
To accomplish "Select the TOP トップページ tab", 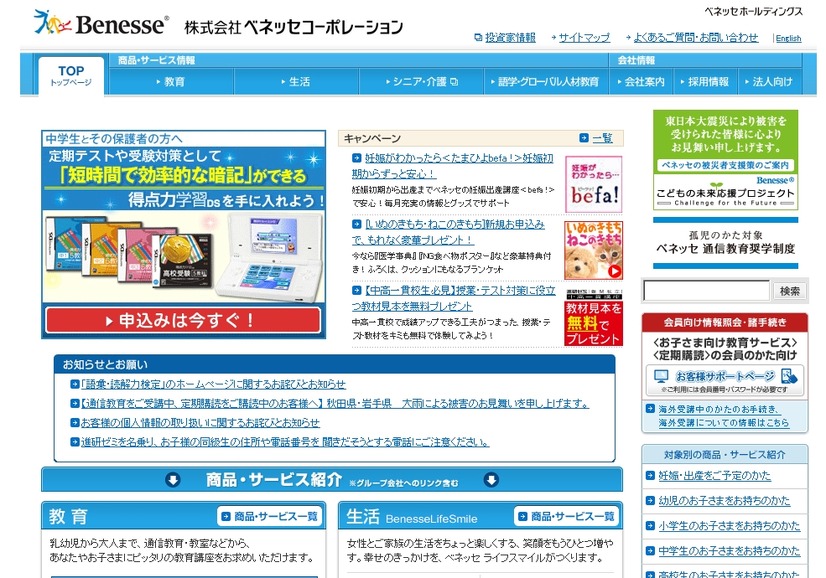I will tap(71, 75).
